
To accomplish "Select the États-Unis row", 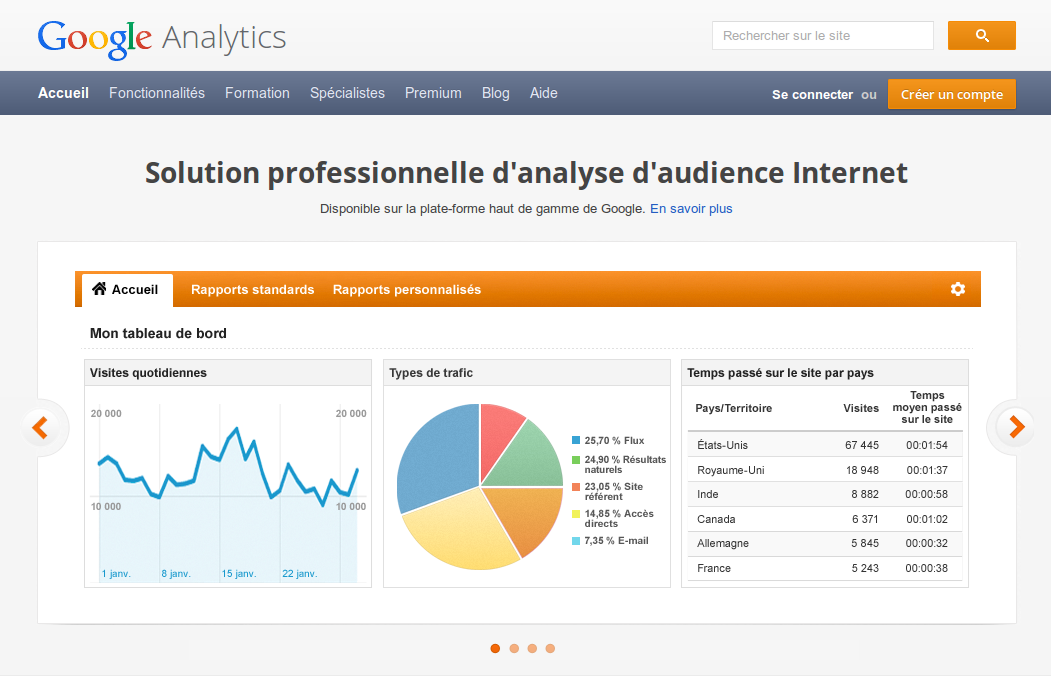I will point(825,445).
